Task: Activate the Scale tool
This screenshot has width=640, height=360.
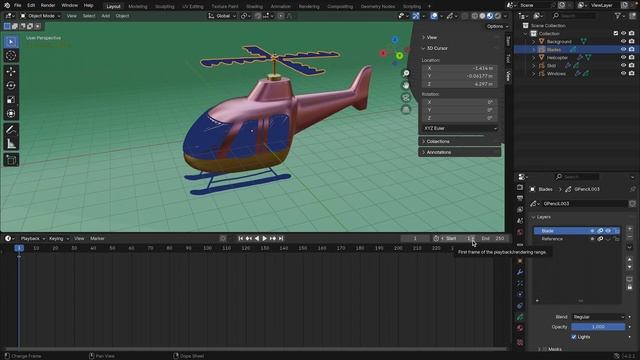Action: coord(11,100)
